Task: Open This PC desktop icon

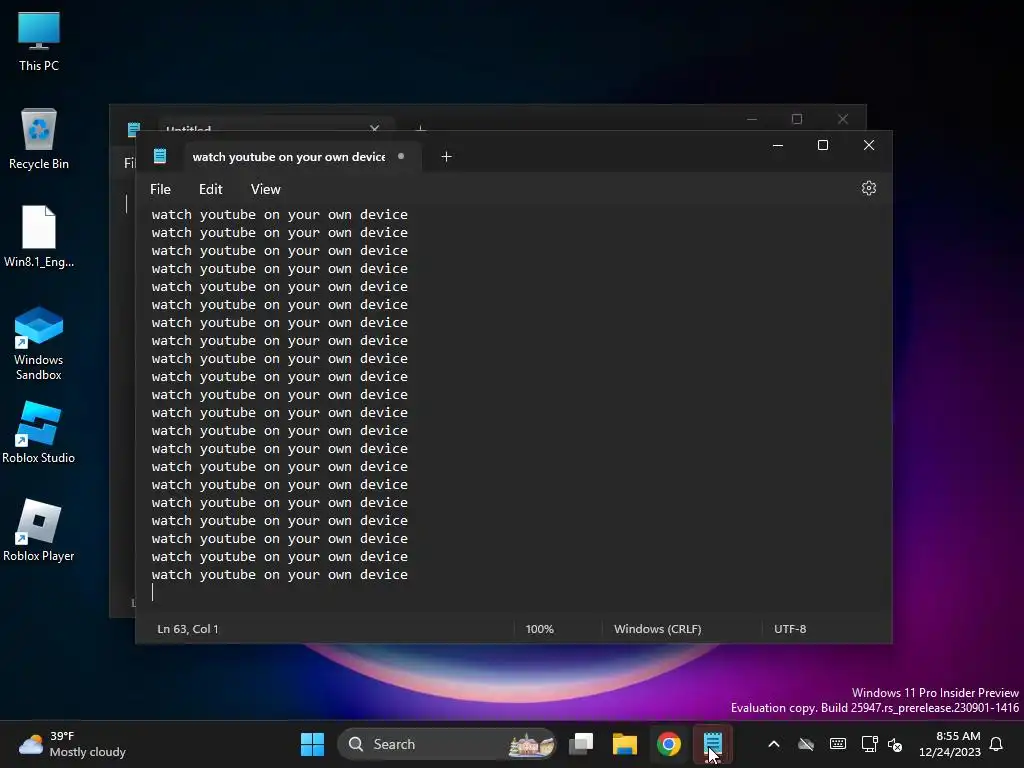Action: (39, 41)
